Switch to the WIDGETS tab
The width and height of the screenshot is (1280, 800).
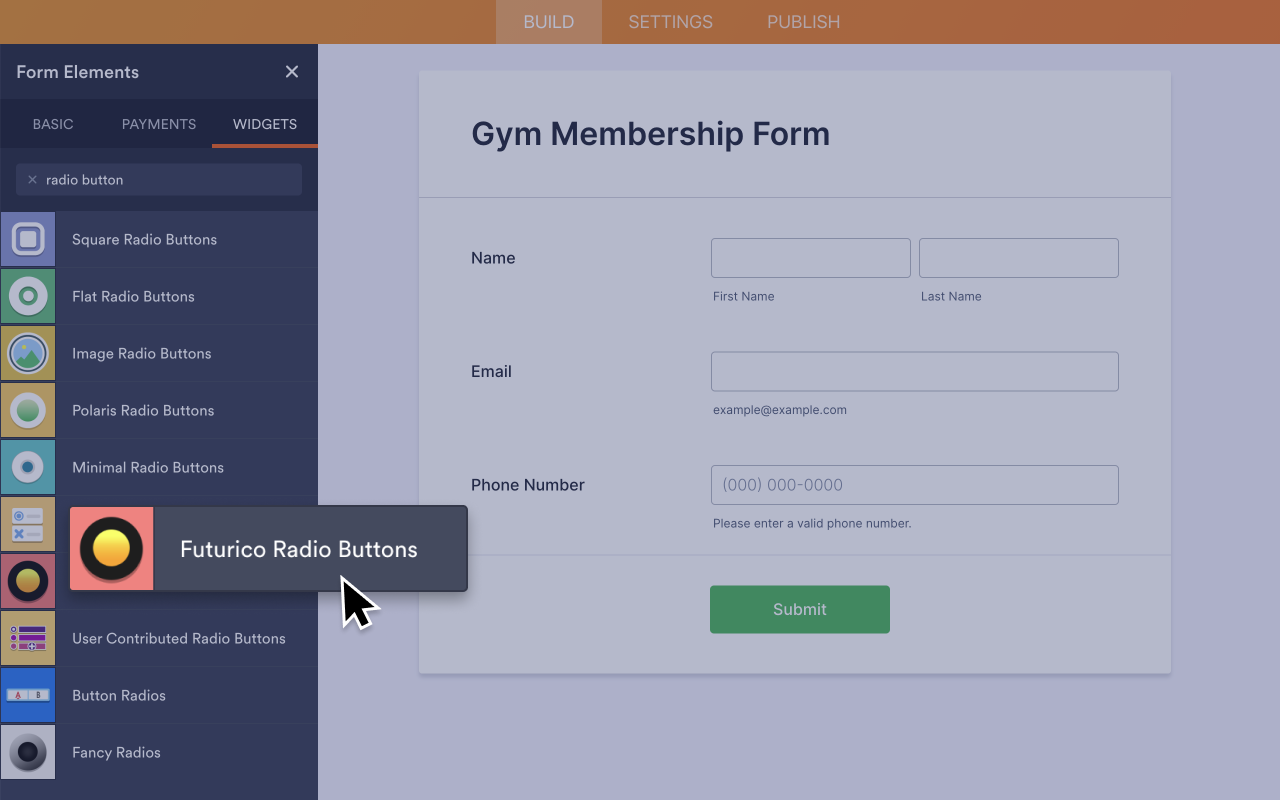point(264,124)
